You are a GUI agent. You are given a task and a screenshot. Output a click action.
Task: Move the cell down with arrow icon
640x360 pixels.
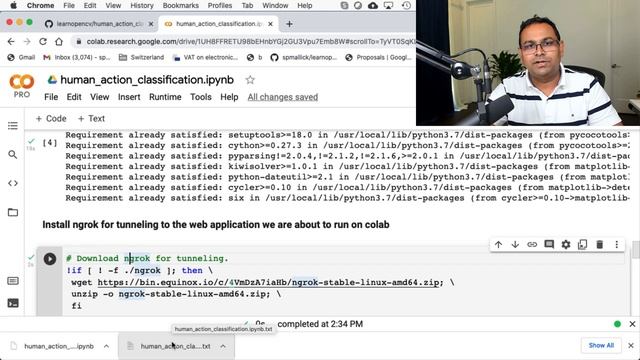[x=515, y=244]
